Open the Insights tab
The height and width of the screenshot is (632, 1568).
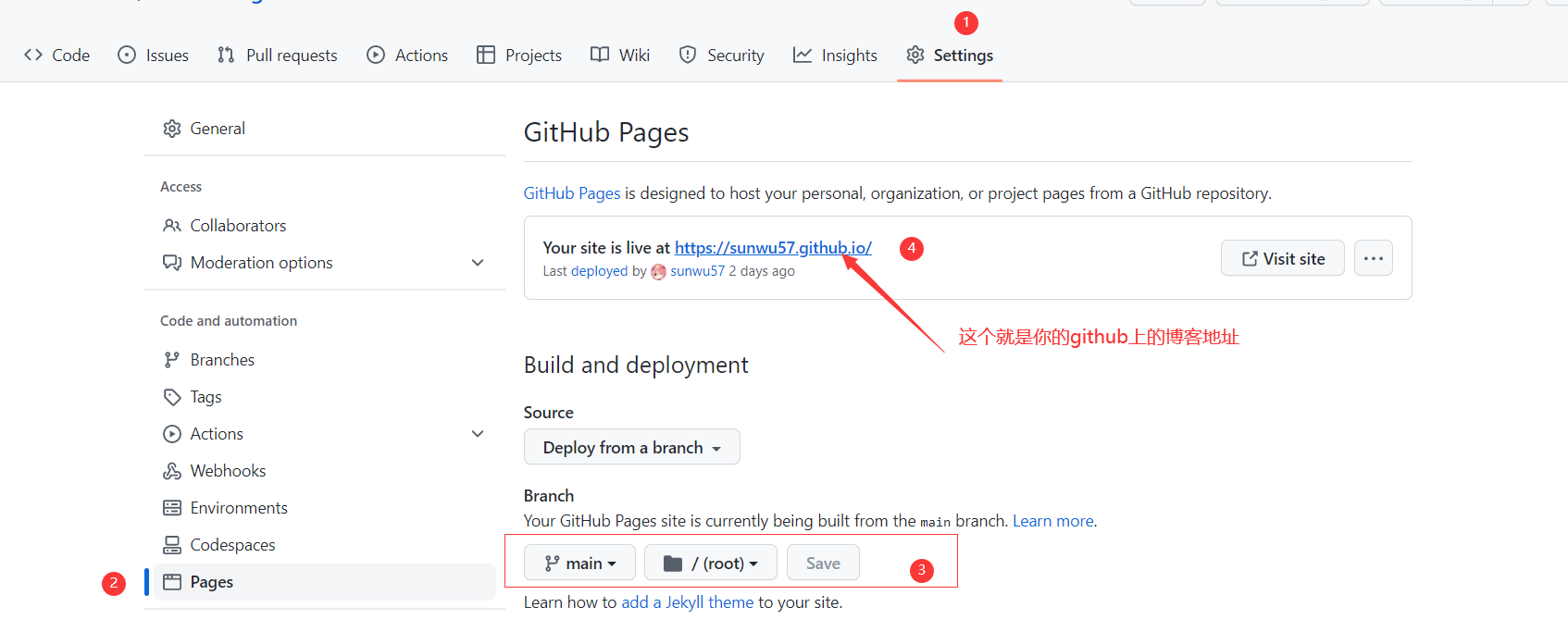point(835,56)
